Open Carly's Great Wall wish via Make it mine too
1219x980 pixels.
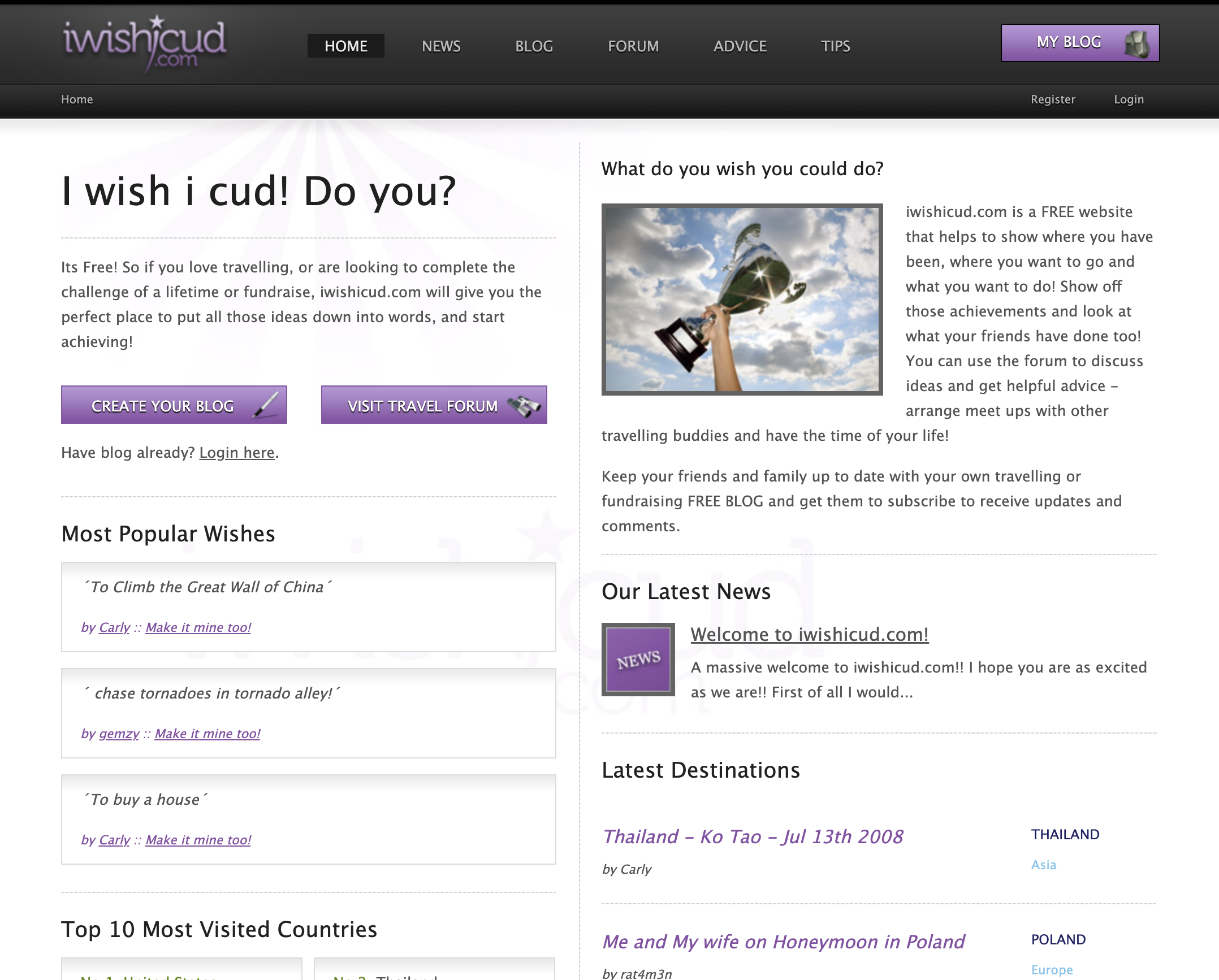(198, 627)
